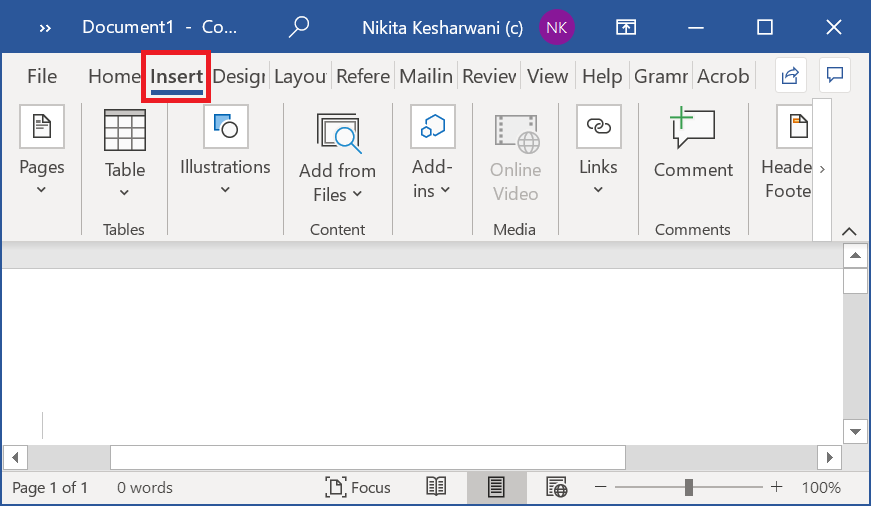This screenshot has height=506, width=871.
Task: Click the horizontal scrollbar right arrow
Action: tap(829, 458)
